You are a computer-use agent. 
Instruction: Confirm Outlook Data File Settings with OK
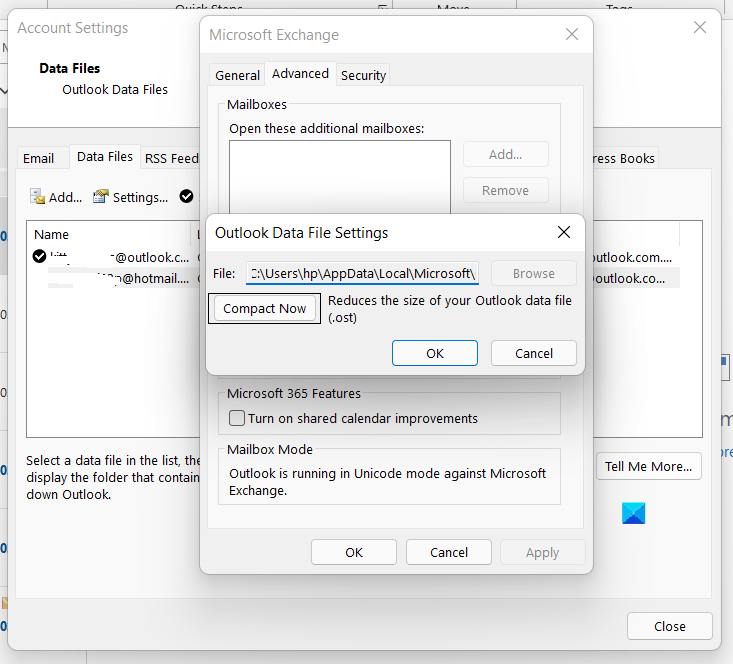(x=434, y=353)
